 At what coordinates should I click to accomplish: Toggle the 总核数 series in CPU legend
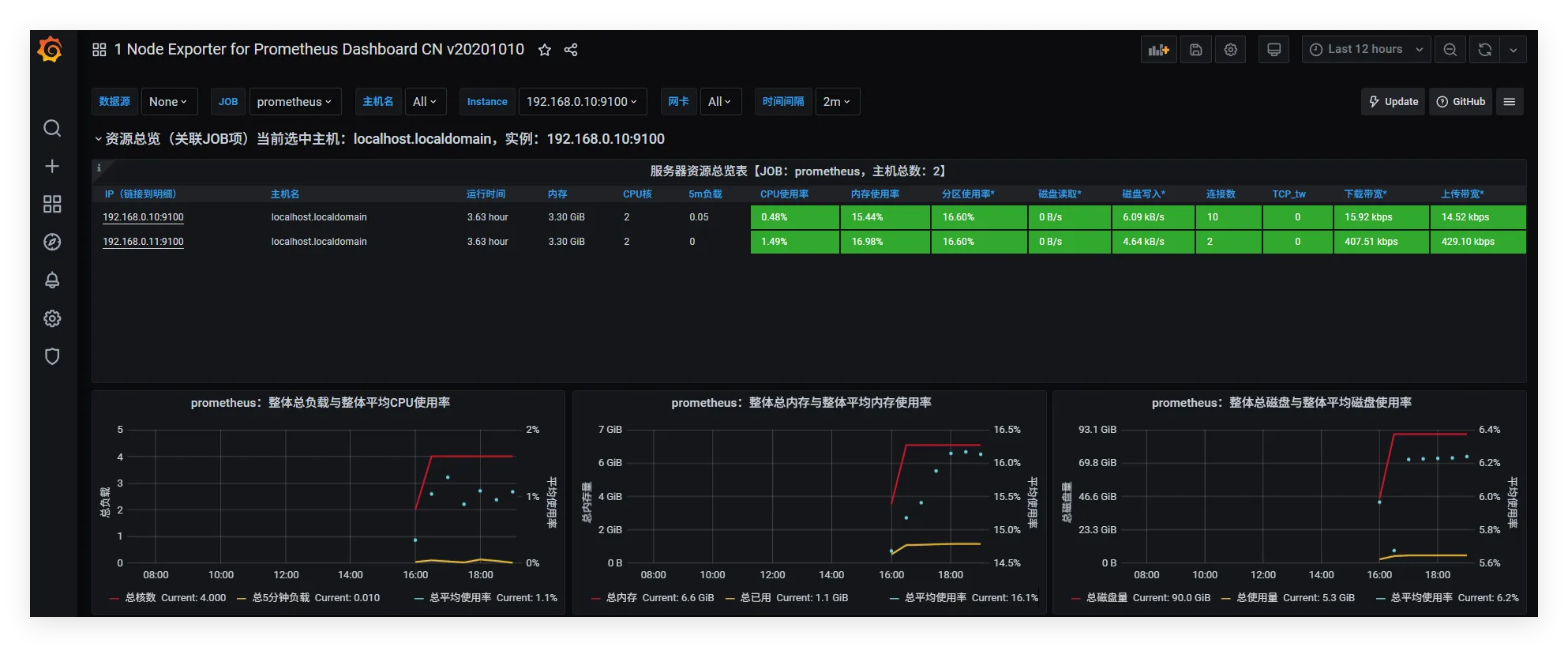coord(141,598)
